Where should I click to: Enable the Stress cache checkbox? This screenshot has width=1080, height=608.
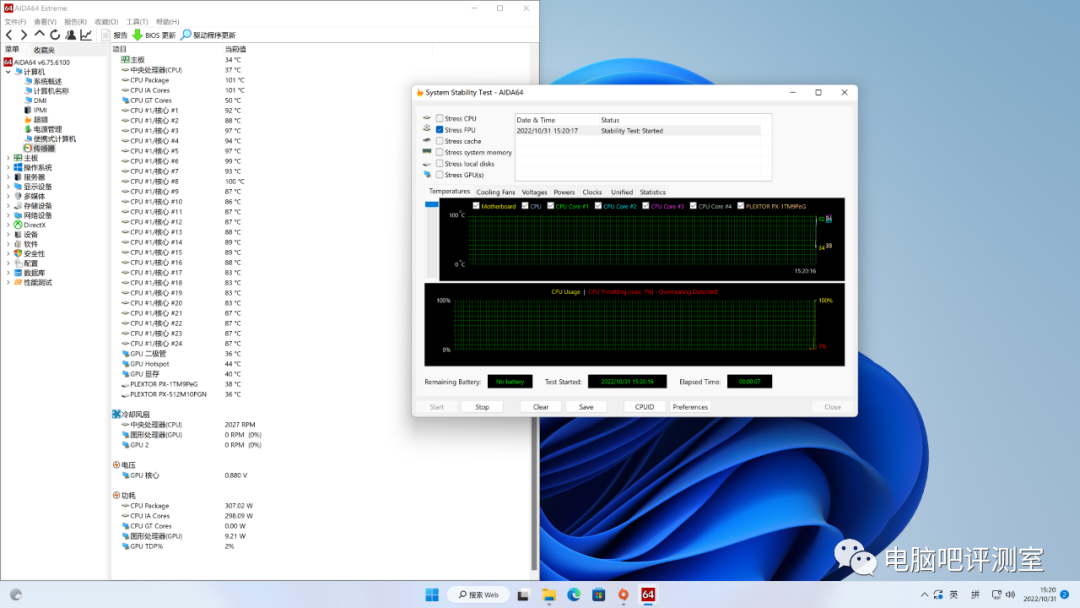[x=439, y=141]
